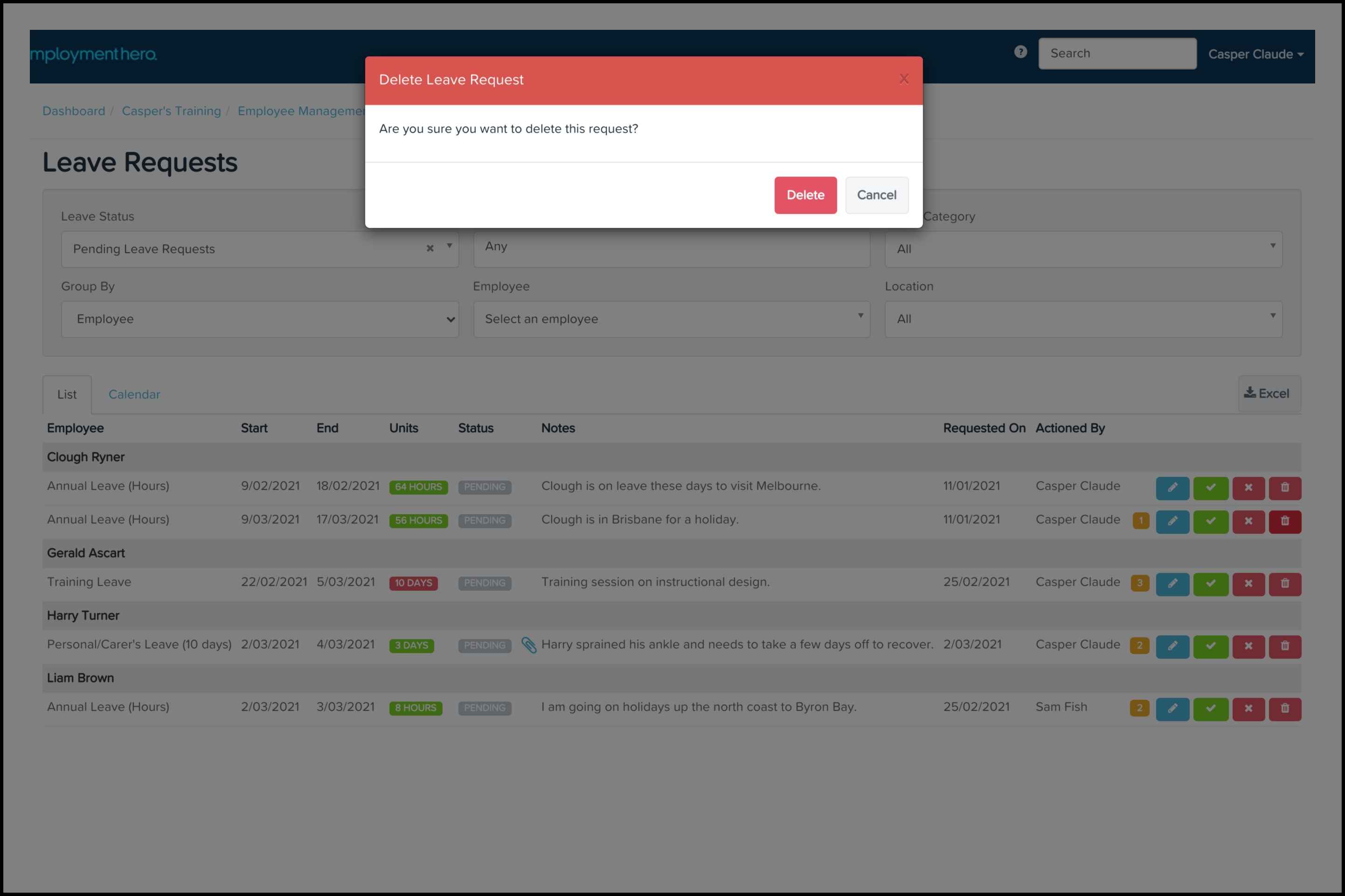Image resolution: width=1345 pixels, height=896 pixels.
Task: Export the list with the Excel button
Action: [1269, 394]
